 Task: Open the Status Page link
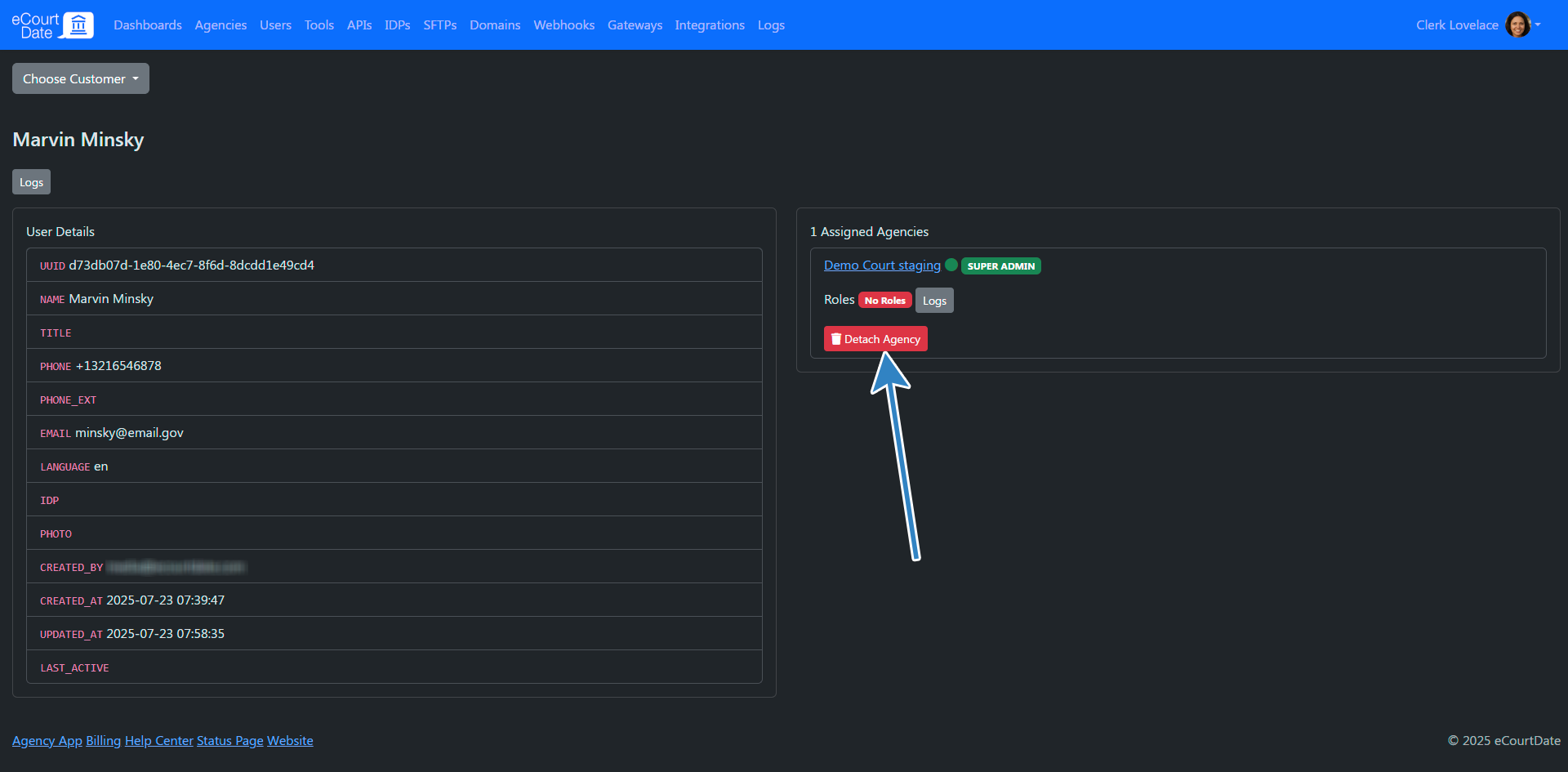tap(230, 740)
